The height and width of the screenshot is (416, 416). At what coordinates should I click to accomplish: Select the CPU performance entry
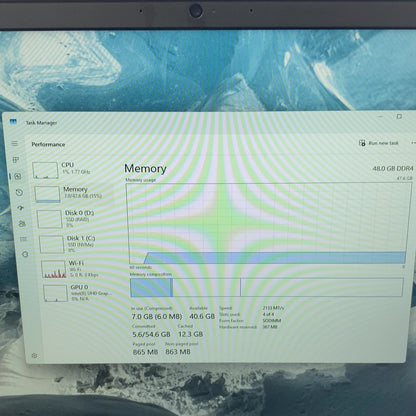74,170
